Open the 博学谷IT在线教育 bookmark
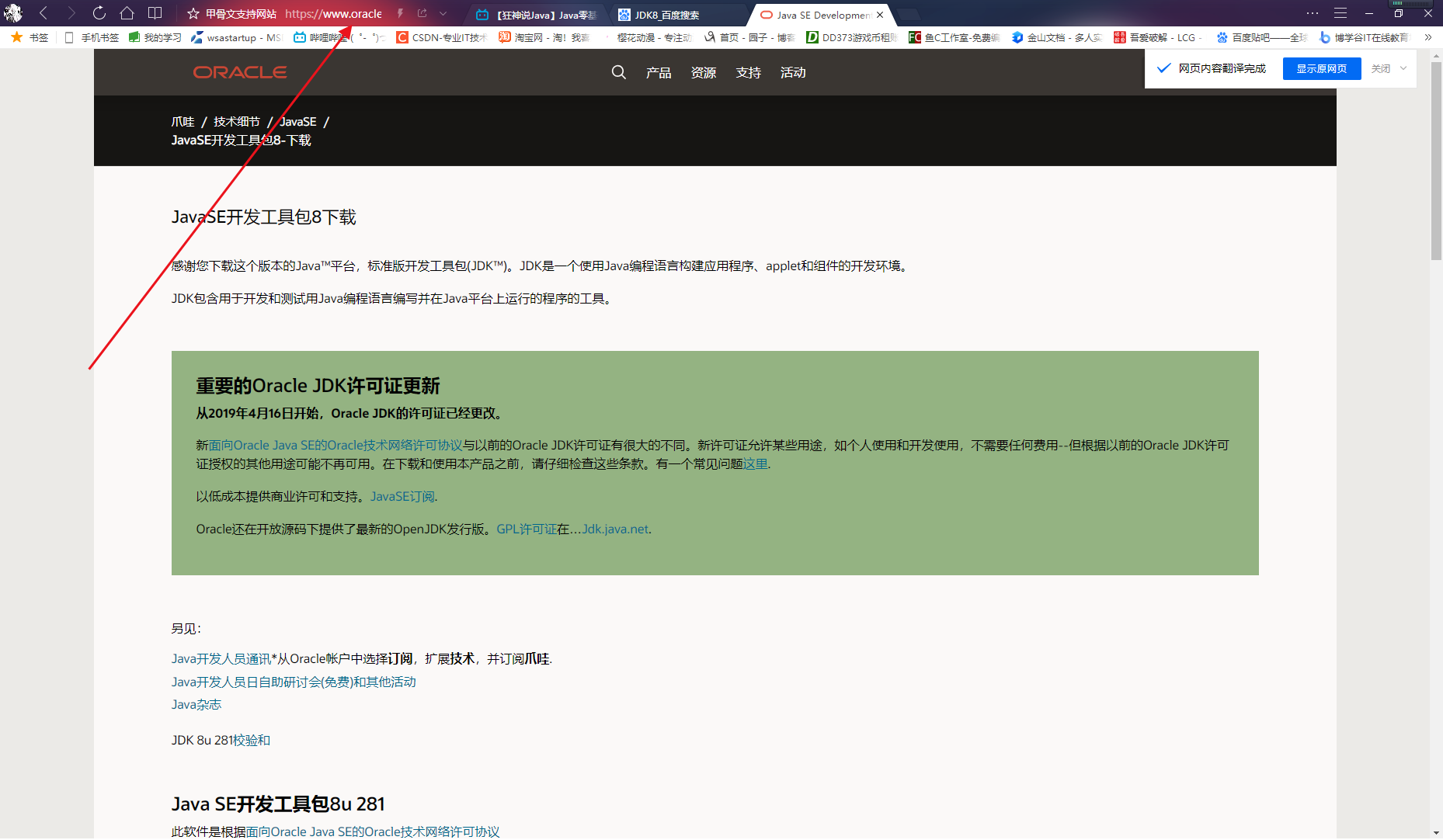 tap(1365, 37)
